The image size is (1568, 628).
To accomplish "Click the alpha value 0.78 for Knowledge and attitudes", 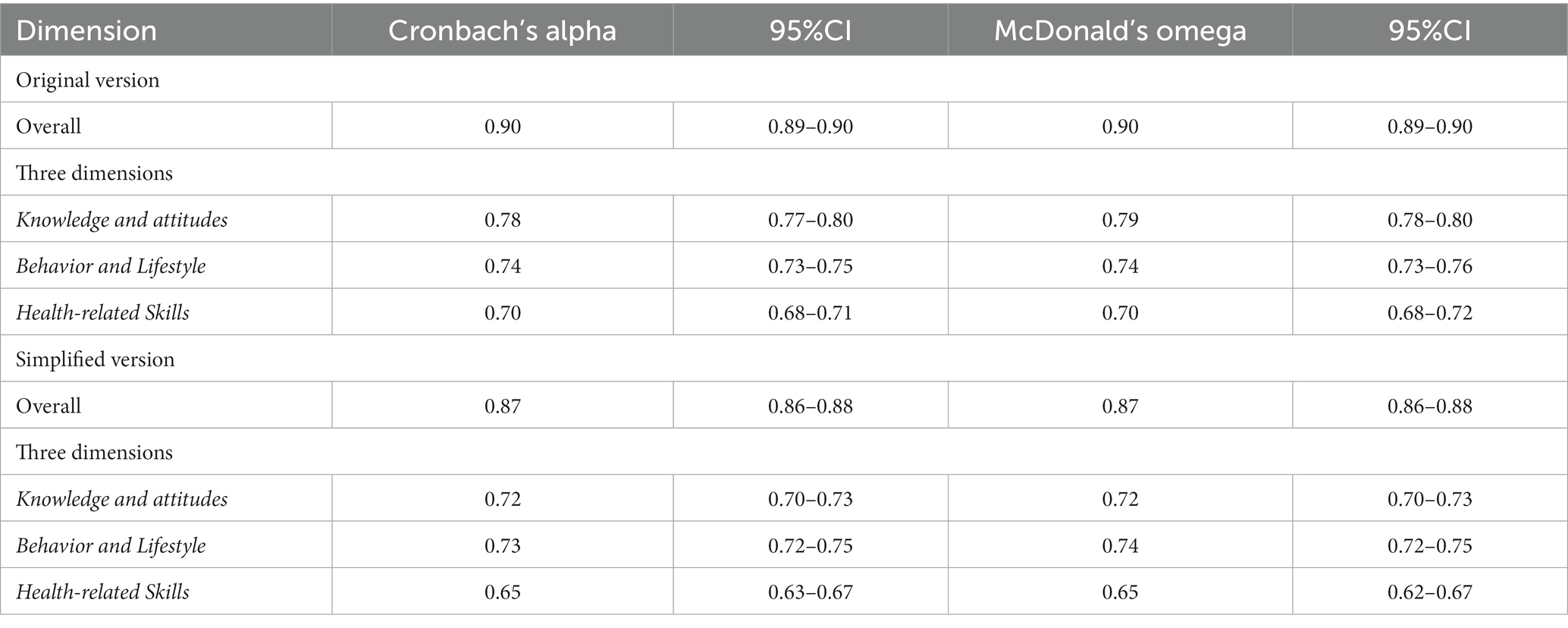I will click(x=503, y=220).
